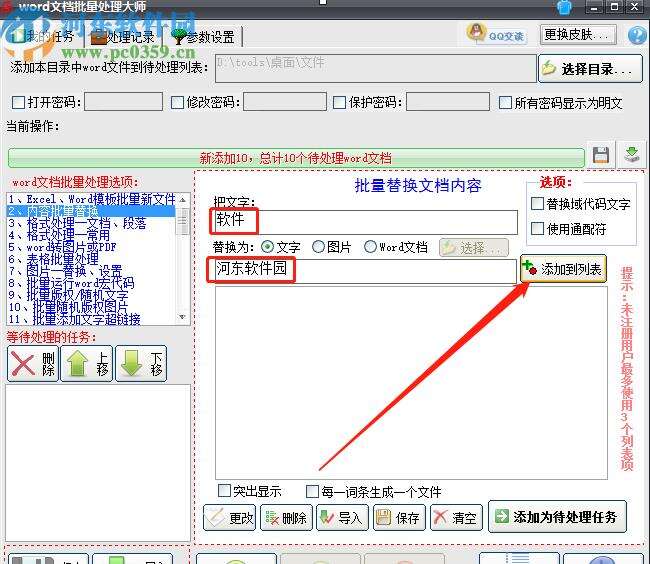The height and width of the screenshot is (564, 650).
Task: Click the QQ交谈 chat icon
Action: [x=496, y=34]
